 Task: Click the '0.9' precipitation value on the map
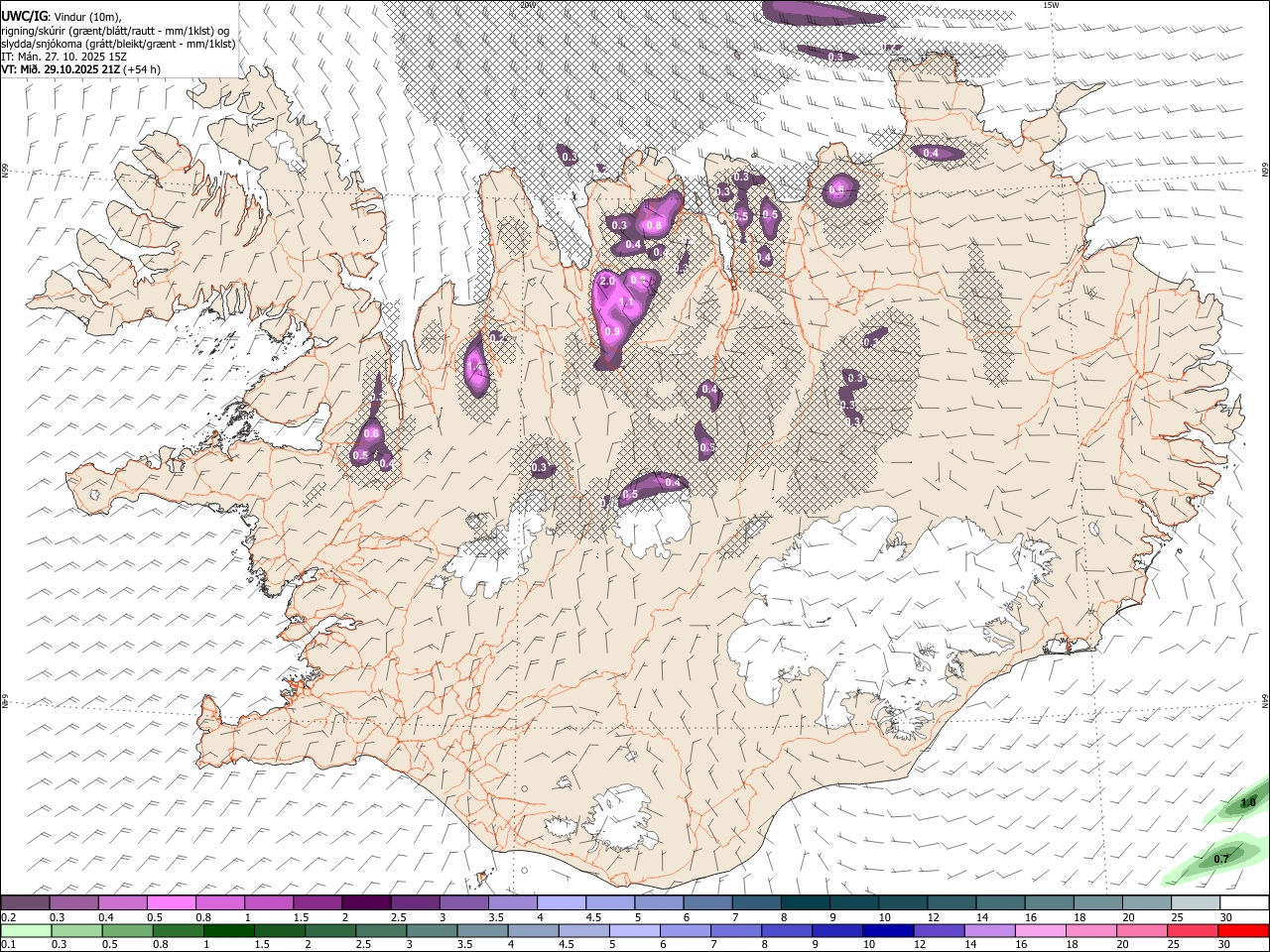coord(612,331)
